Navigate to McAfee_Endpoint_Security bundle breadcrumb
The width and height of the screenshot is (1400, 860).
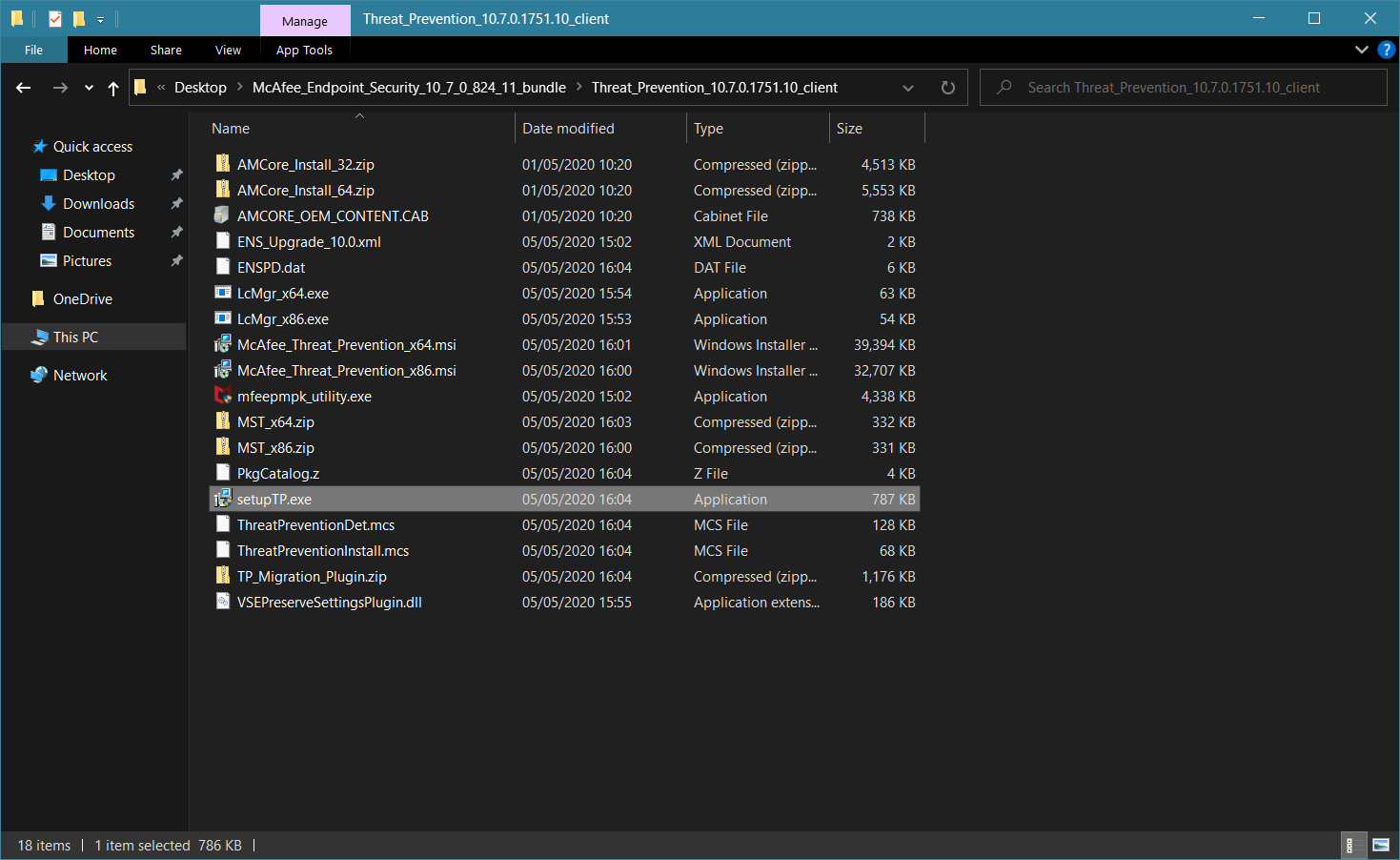tap(409, 88)
